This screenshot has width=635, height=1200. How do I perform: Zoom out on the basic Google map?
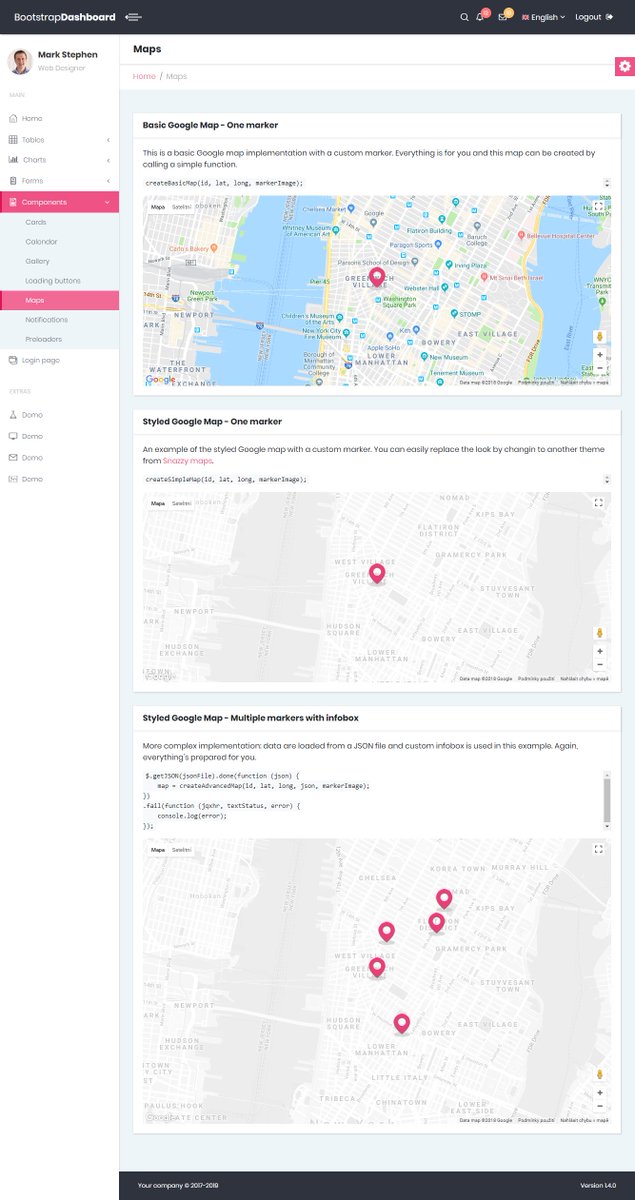point(600,368)
